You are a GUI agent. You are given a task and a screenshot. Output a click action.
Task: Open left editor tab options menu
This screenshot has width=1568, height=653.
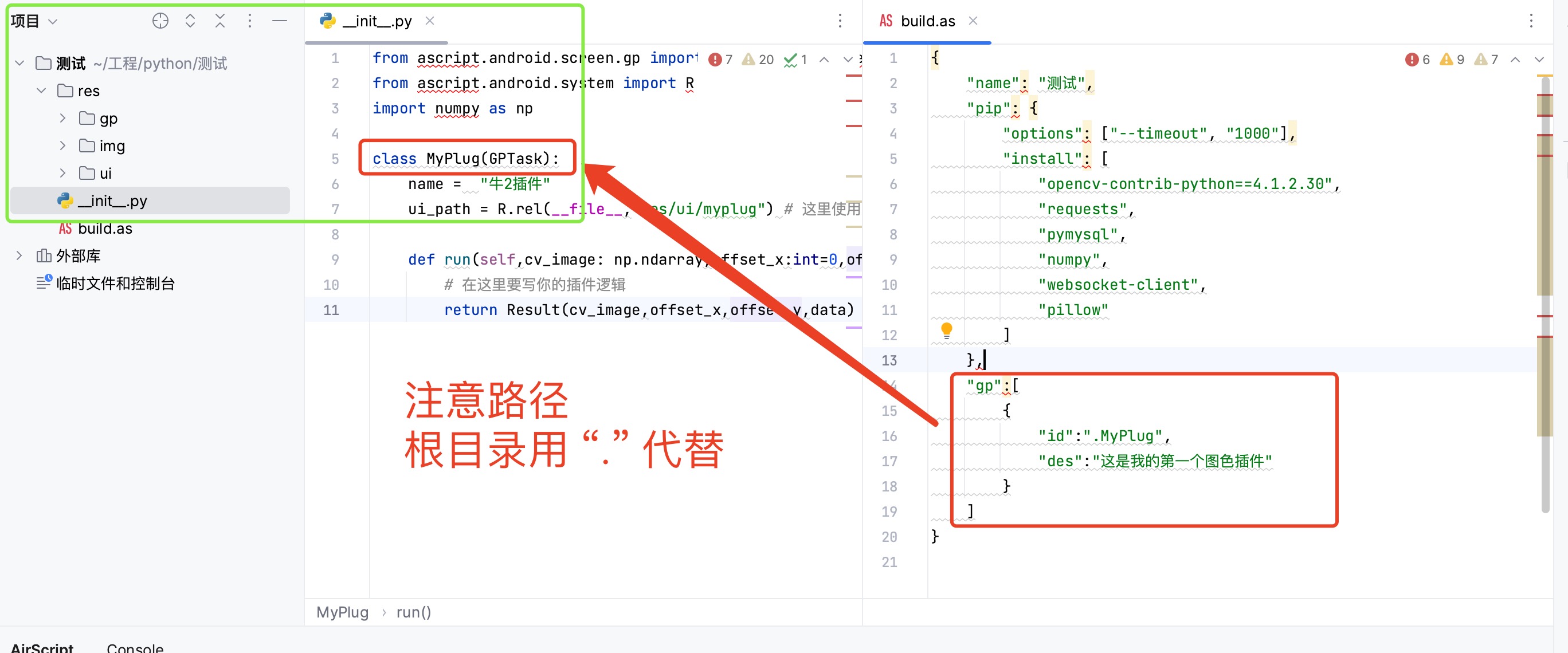[840, 21]
